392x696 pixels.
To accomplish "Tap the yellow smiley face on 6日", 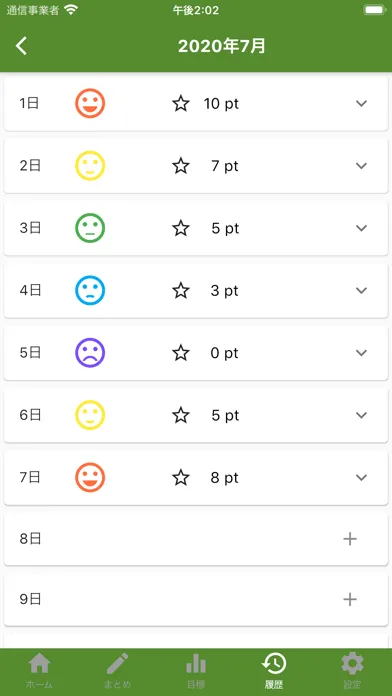I will (90, 415).
